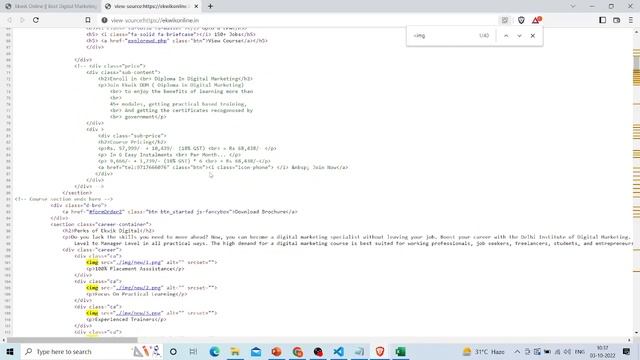
Task: Open Excel from taskbar
Action: [x=400, y=351]
